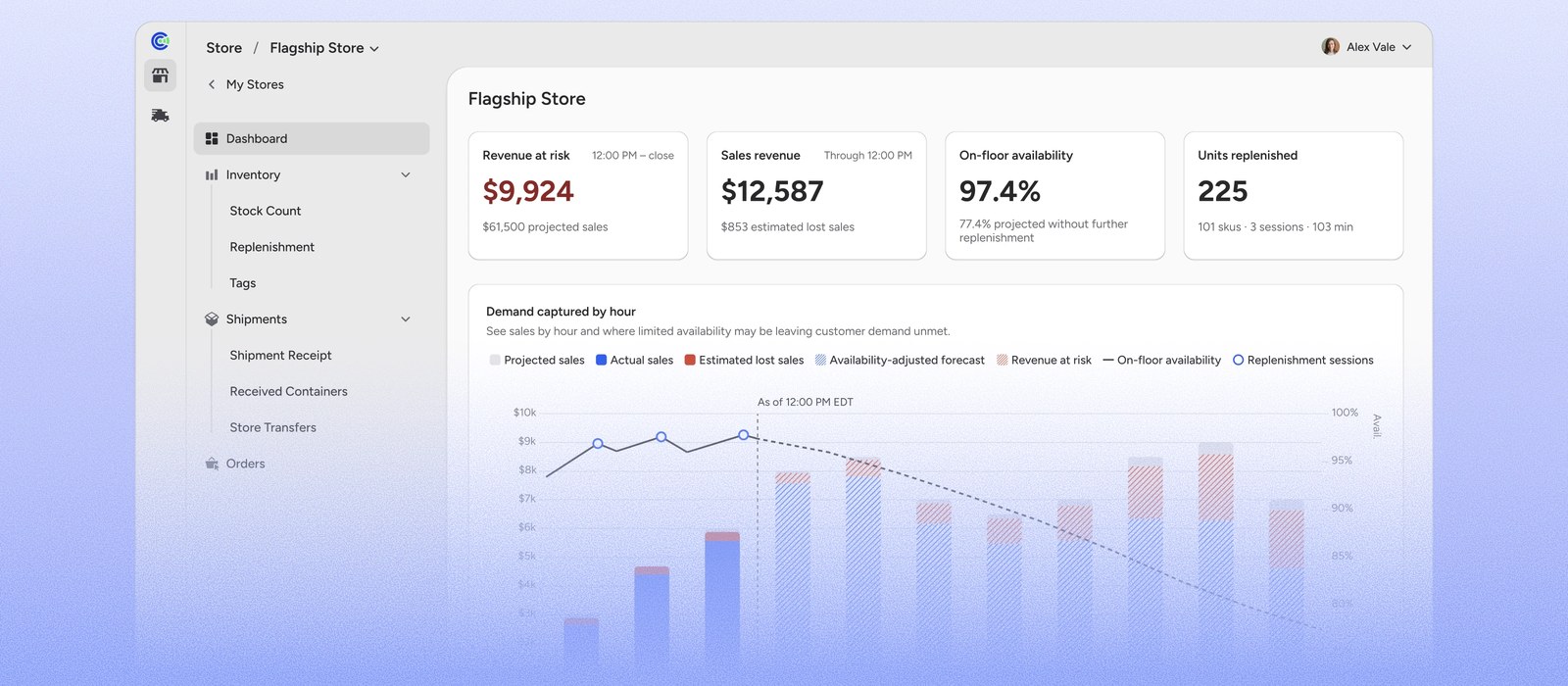Collapse the Inventory section chevron
This screenshot has width=1568, height=686.
tap(406, 175)
